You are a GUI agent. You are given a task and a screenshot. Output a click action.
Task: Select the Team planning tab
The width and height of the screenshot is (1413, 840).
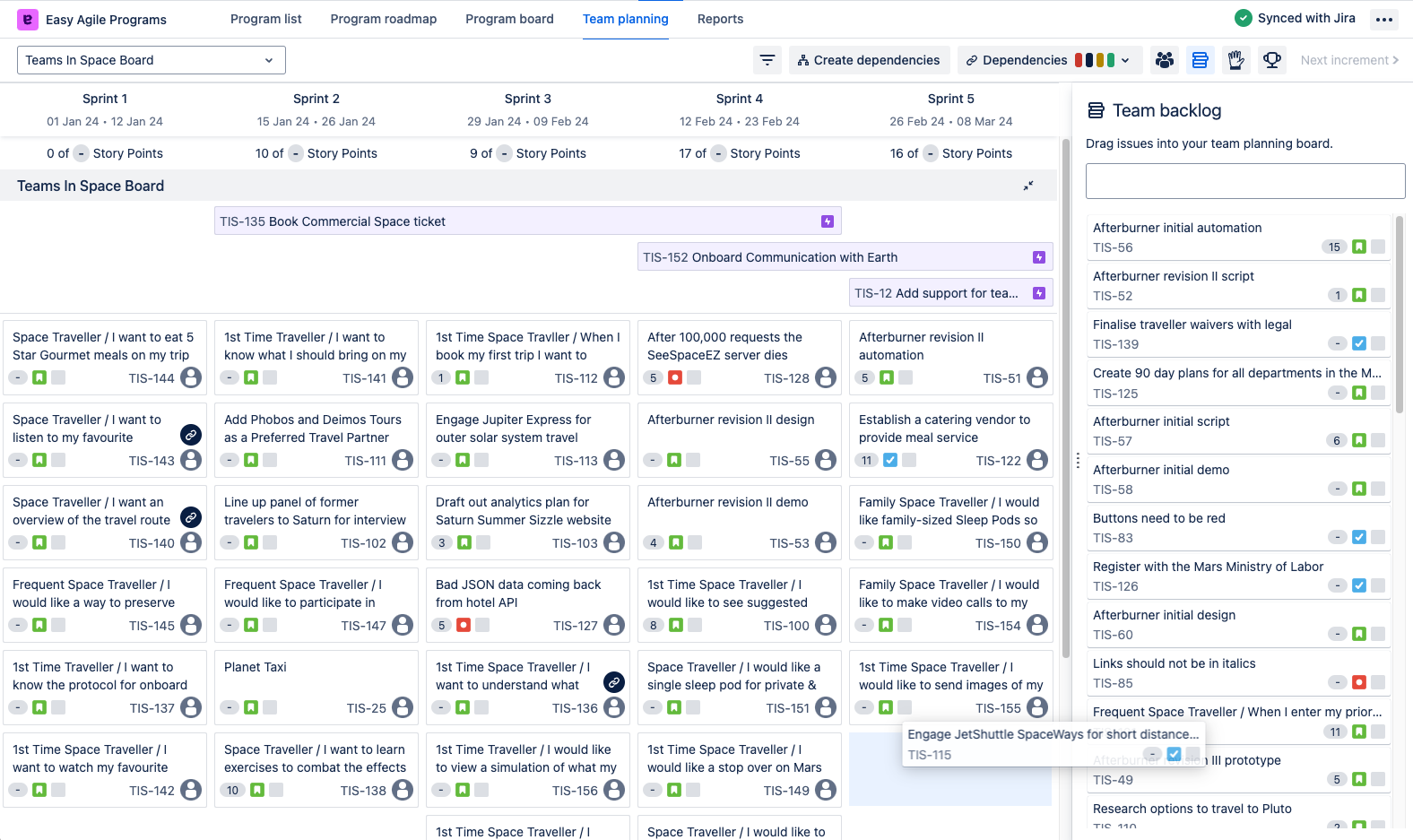(626, 19)
